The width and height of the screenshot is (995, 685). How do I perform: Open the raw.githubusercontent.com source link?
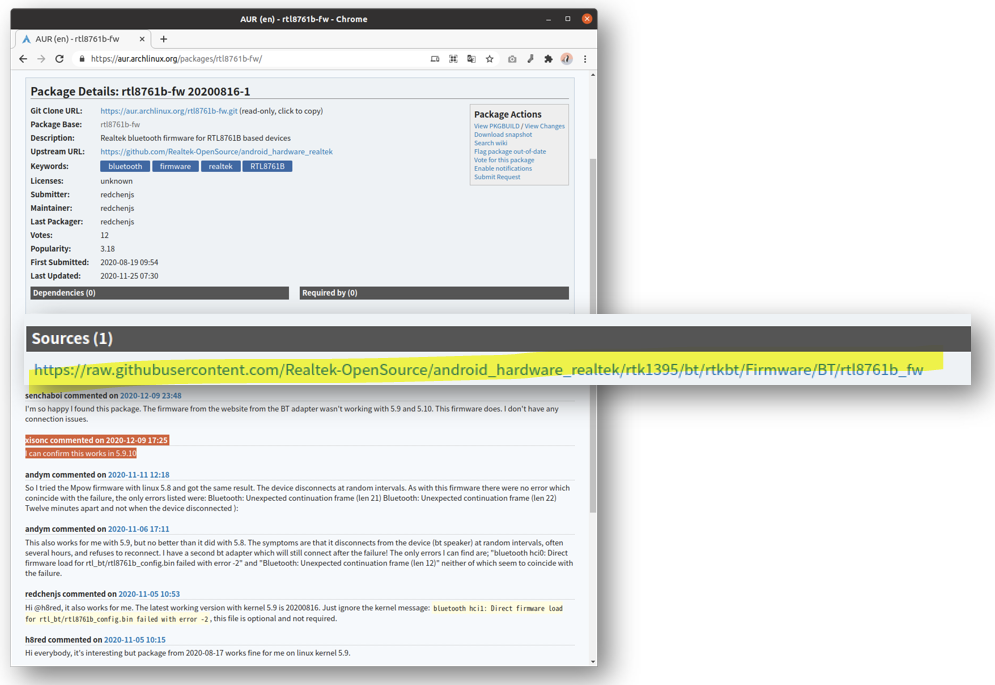click(478, 370)
